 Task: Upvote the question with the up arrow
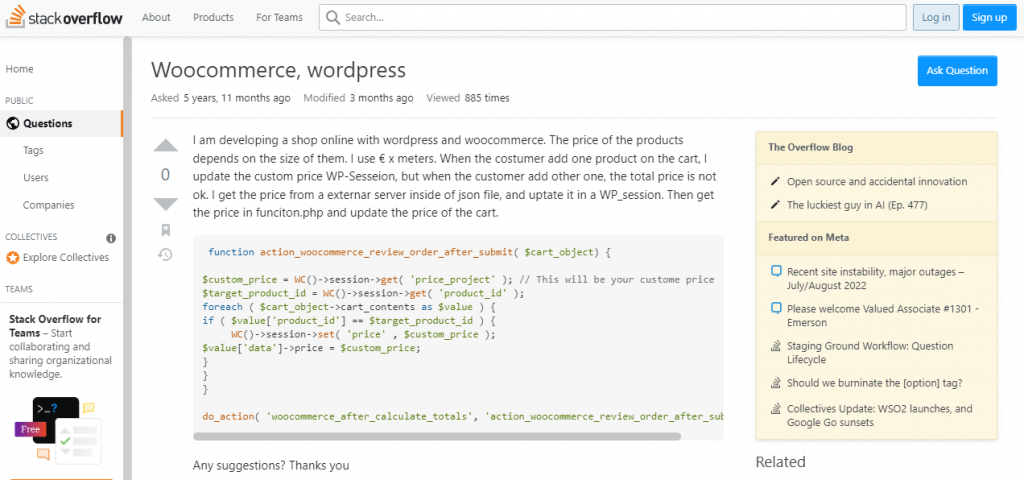click(x=166, y=146)
